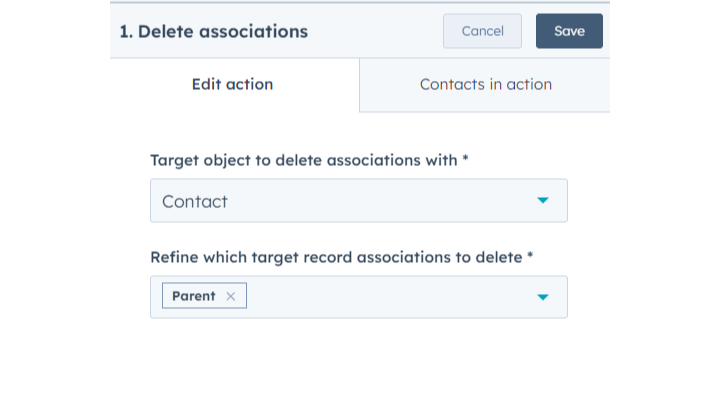The image size is (720, 405).
Task: Cancel editing the Delete associations action
Action: (482, 31)
